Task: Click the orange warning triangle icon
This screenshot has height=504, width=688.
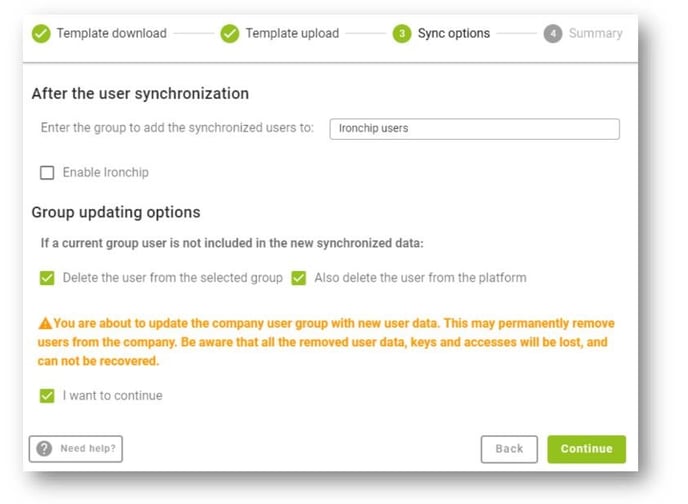Action: point(45,324)
